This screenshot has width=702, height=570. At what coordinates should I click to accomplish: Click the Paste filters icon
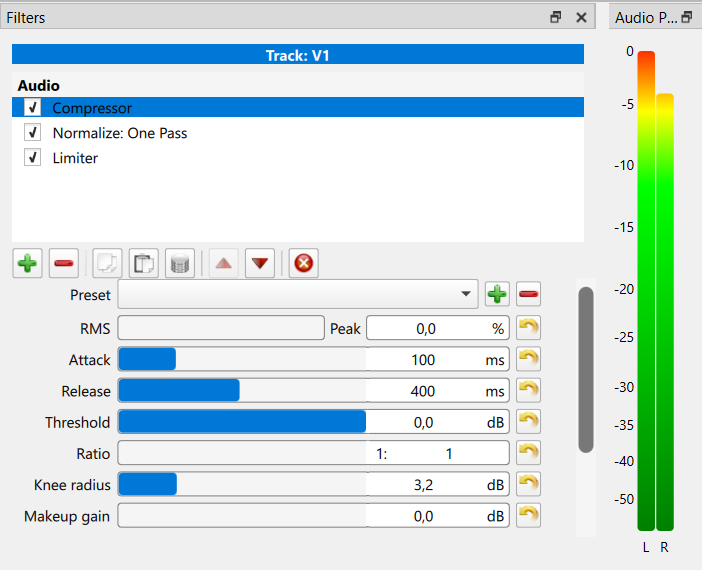click(x=145, y=264)
